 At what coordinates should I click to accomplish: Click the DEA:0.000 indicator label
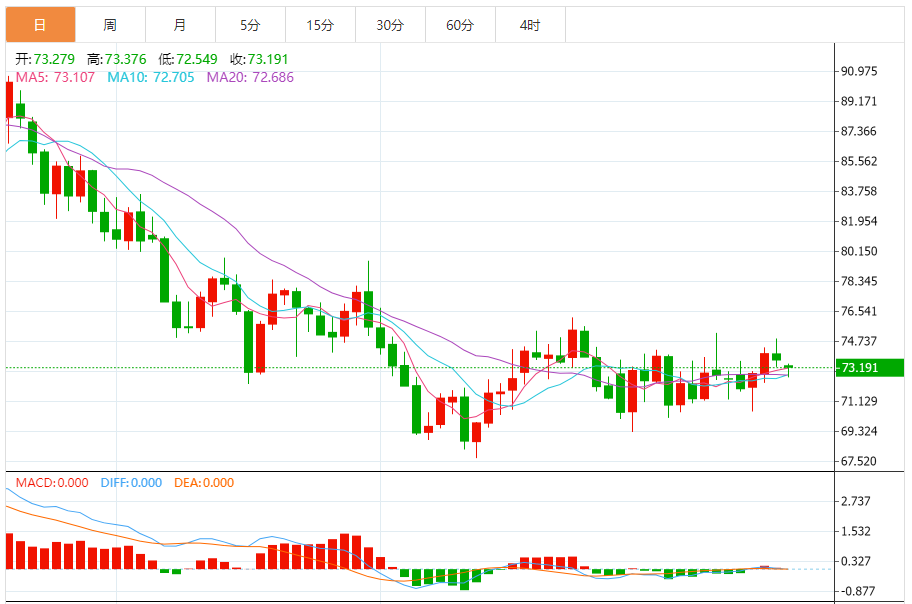coord(204,483)
